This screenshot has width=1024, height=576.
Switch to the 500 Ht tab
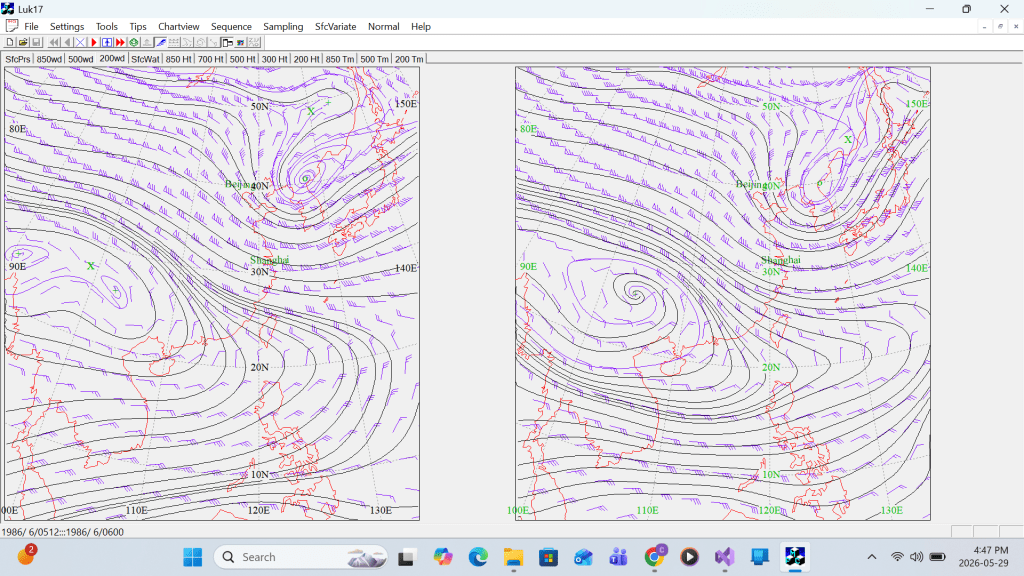click(242, 59)
